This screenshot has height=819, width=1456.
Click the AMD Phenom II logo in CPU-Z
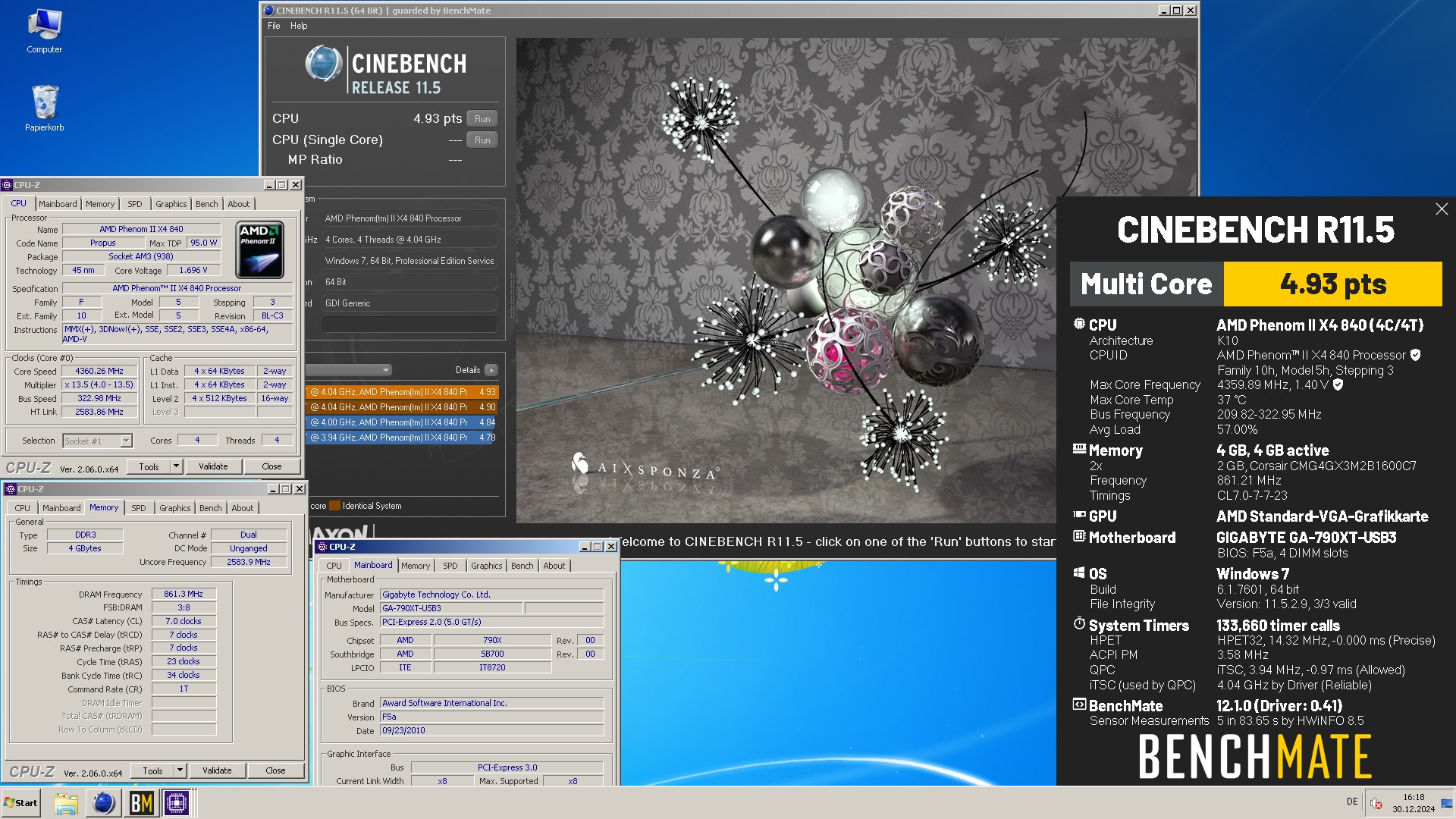click(x=260, y=249)
